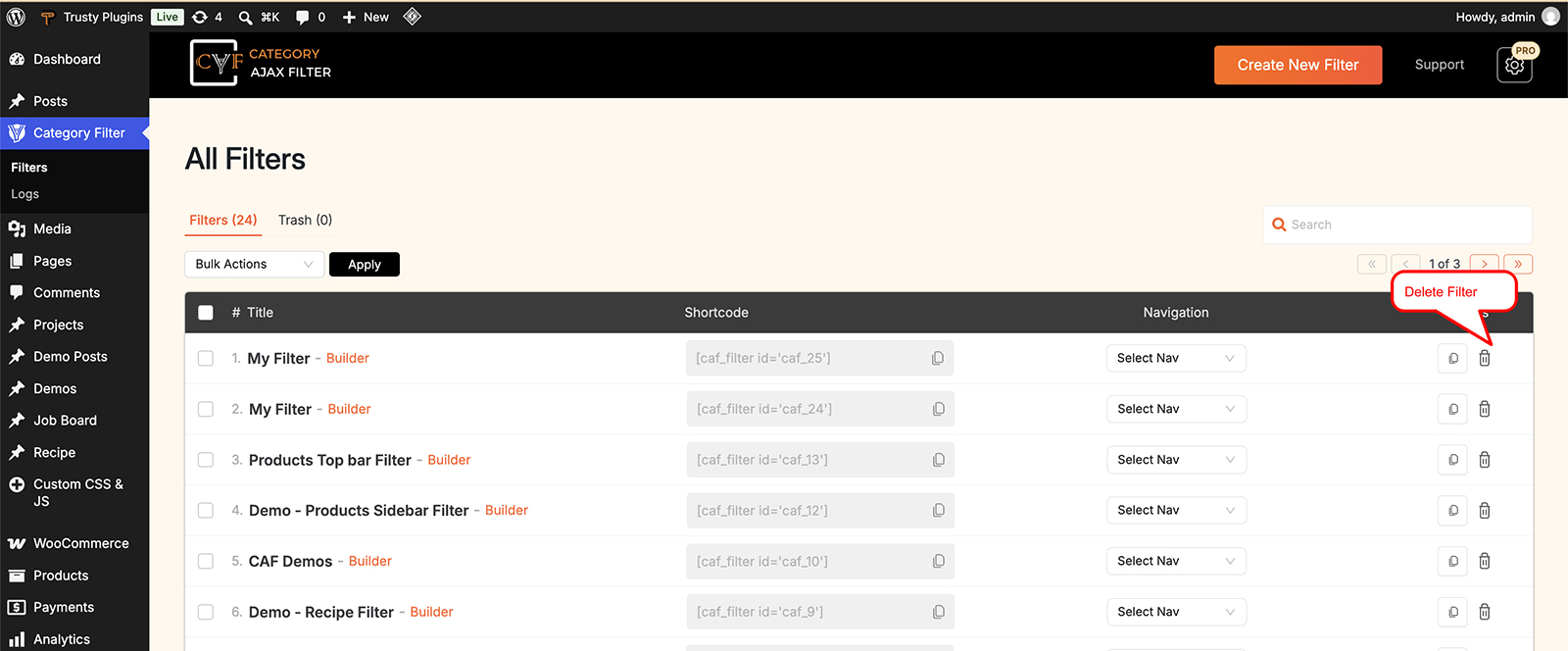
Task: Open the Logs submenu item
Action: pos(25,194)
